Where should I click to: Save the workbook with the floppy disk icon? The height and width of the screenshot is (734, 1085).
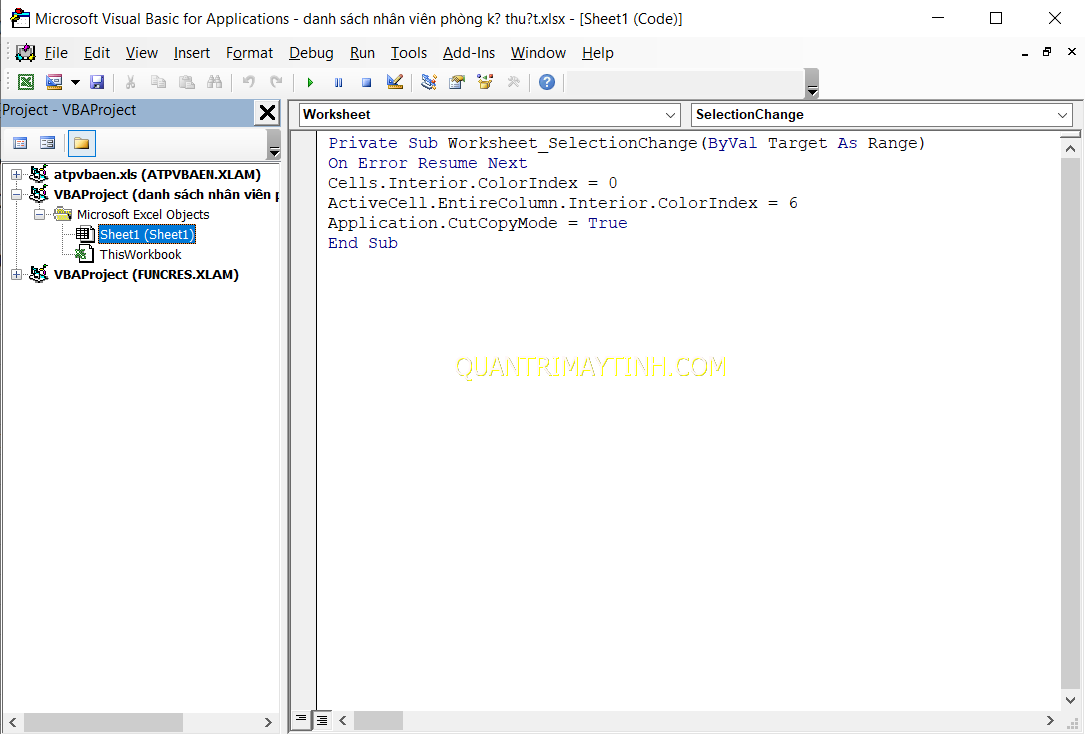point(97,82)
